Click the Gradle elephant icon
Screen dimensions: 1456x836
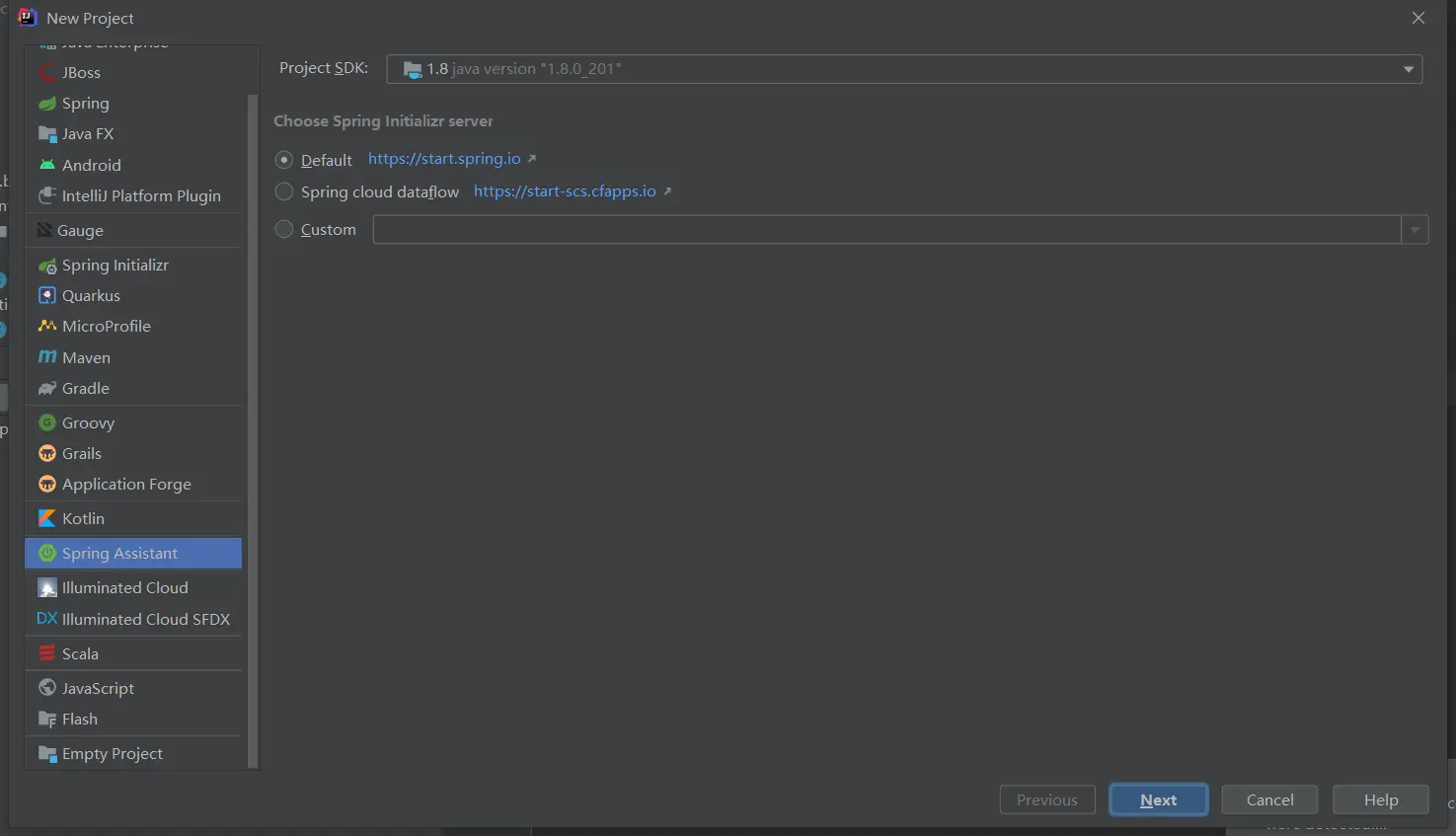(47, 388)
